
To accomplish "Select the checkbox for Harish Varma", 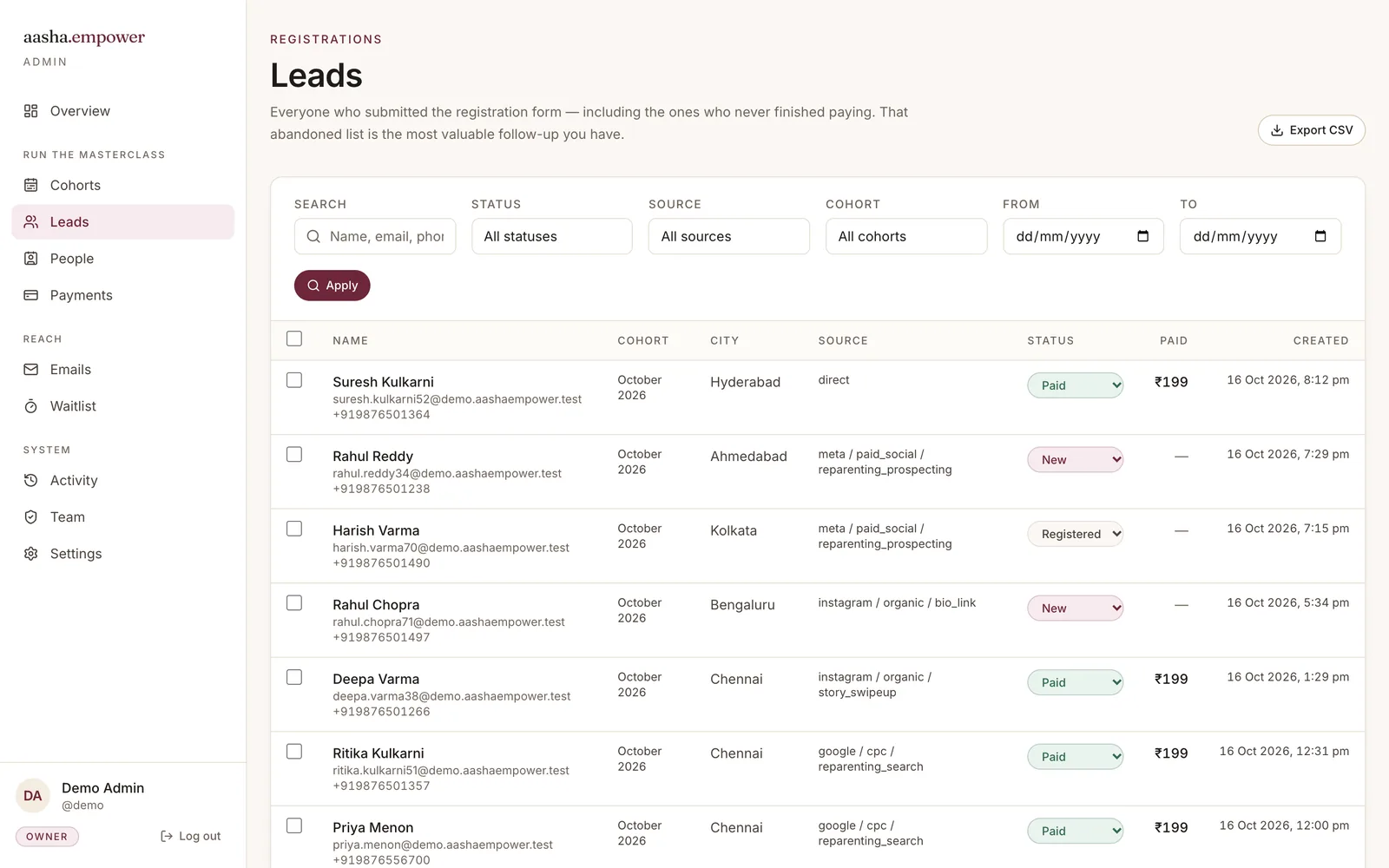I will [x=294, y=529].
